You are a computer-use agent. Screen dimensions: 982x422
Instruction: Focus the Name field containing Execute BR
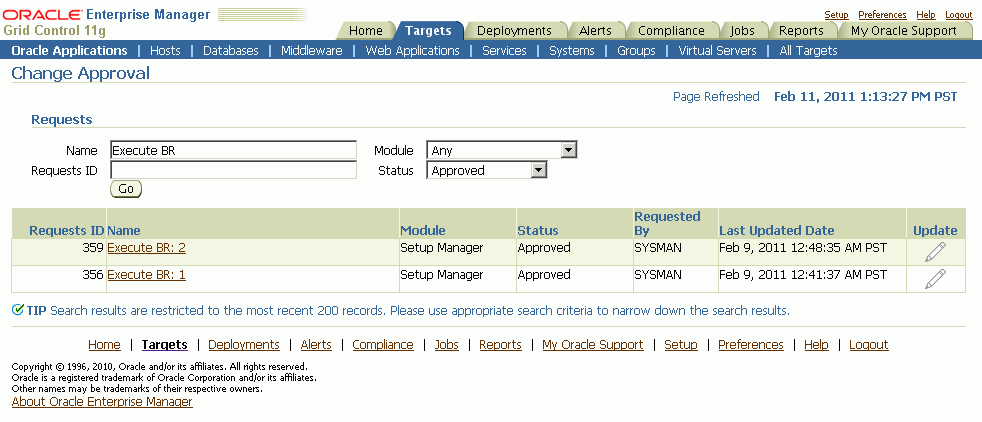pos(234,150)
